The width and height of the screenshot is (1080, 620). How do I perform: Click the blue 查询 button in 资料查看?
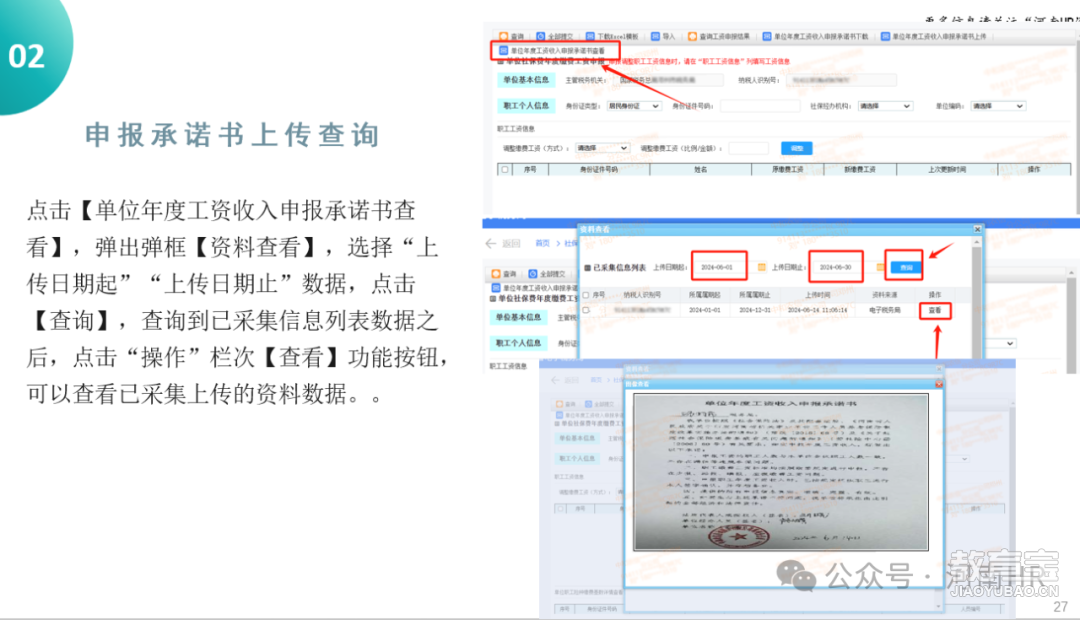[906, 267]
